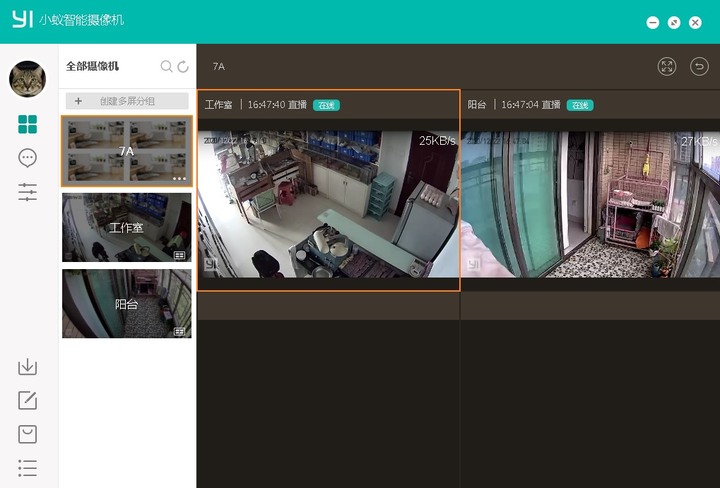Open the shopping bag store icon
The height and width of the screenshot is (488, 720).
coord(28,434)
